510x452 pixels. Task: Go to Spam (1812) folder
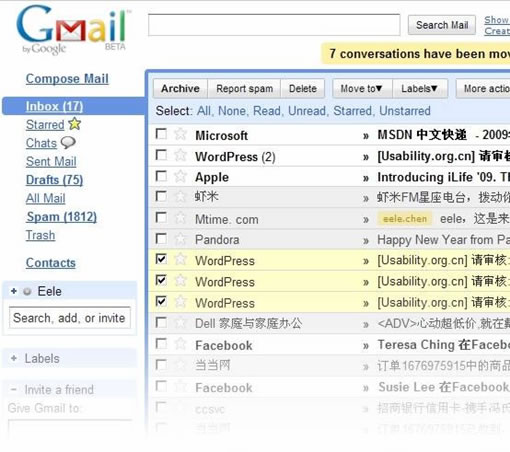coord(62,217)
